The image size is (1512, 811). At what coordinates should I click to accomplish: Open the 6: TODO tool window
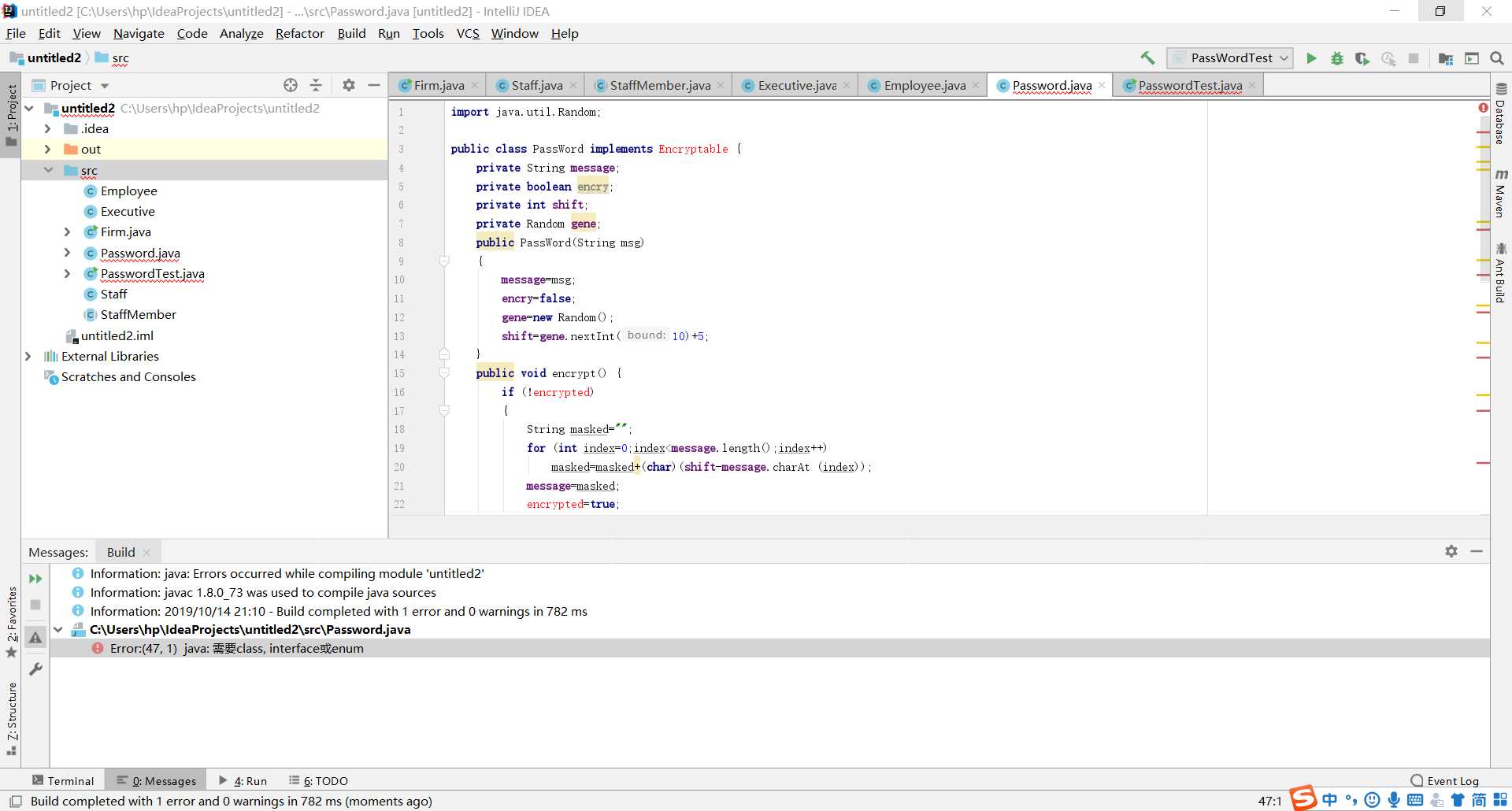pos(318,780)
